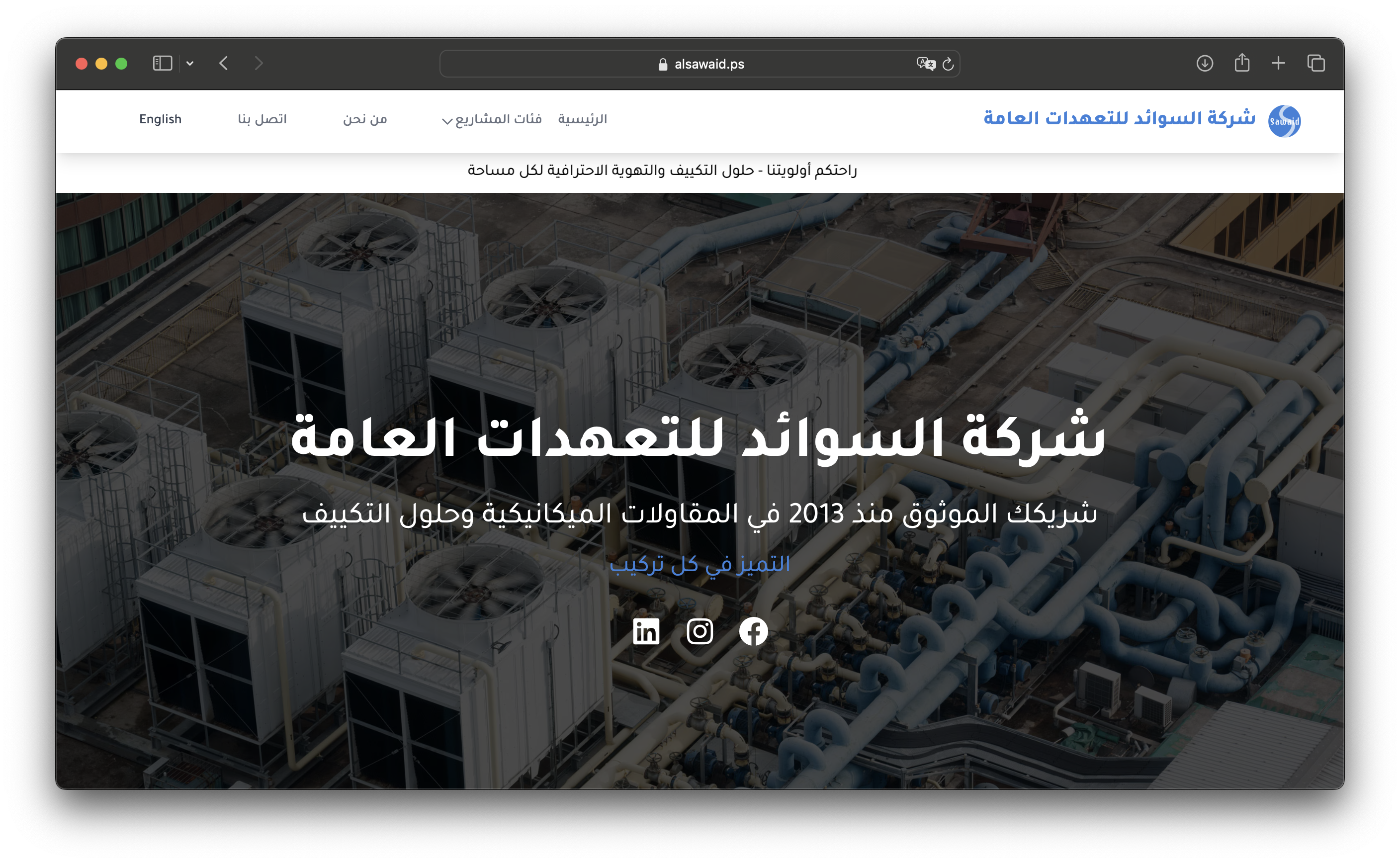Show downloads in Safari toolbar

[x=1204, y=63]
